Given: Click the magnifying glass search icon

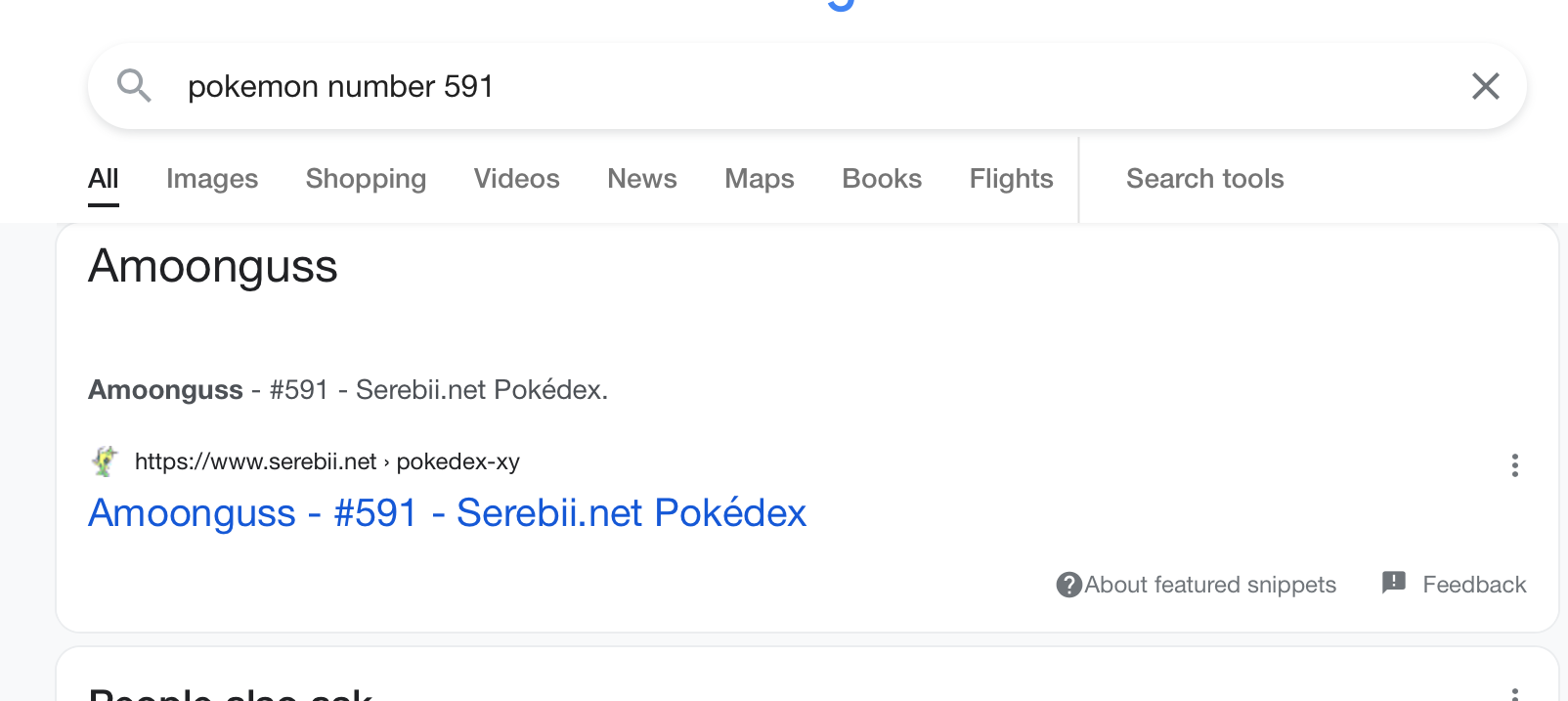Looking at the screenshot, I should [x=134, y=86].
